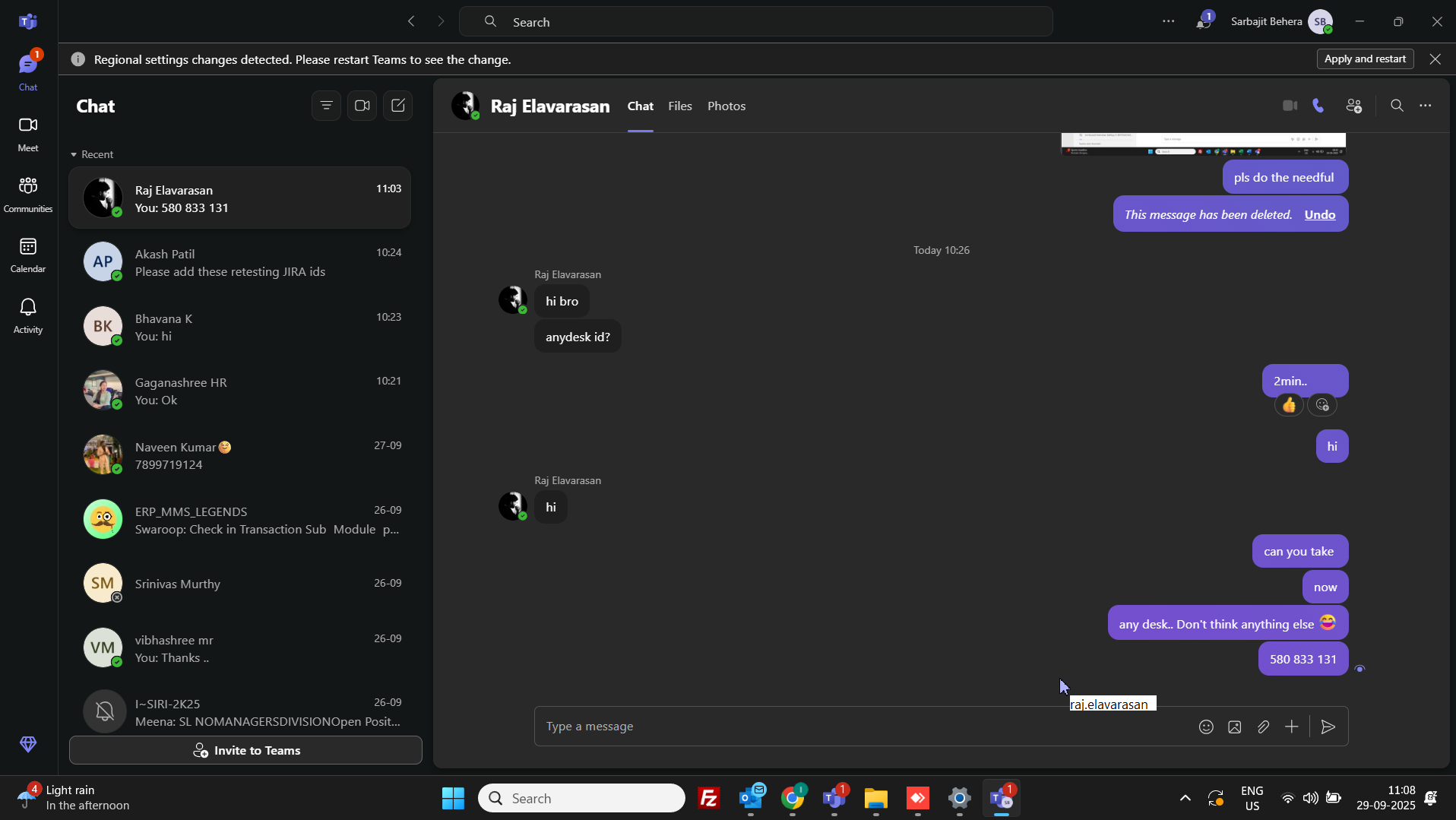
Task: Switch to the Photos tab
Action: pyautogui.click(x=726, y=106)
